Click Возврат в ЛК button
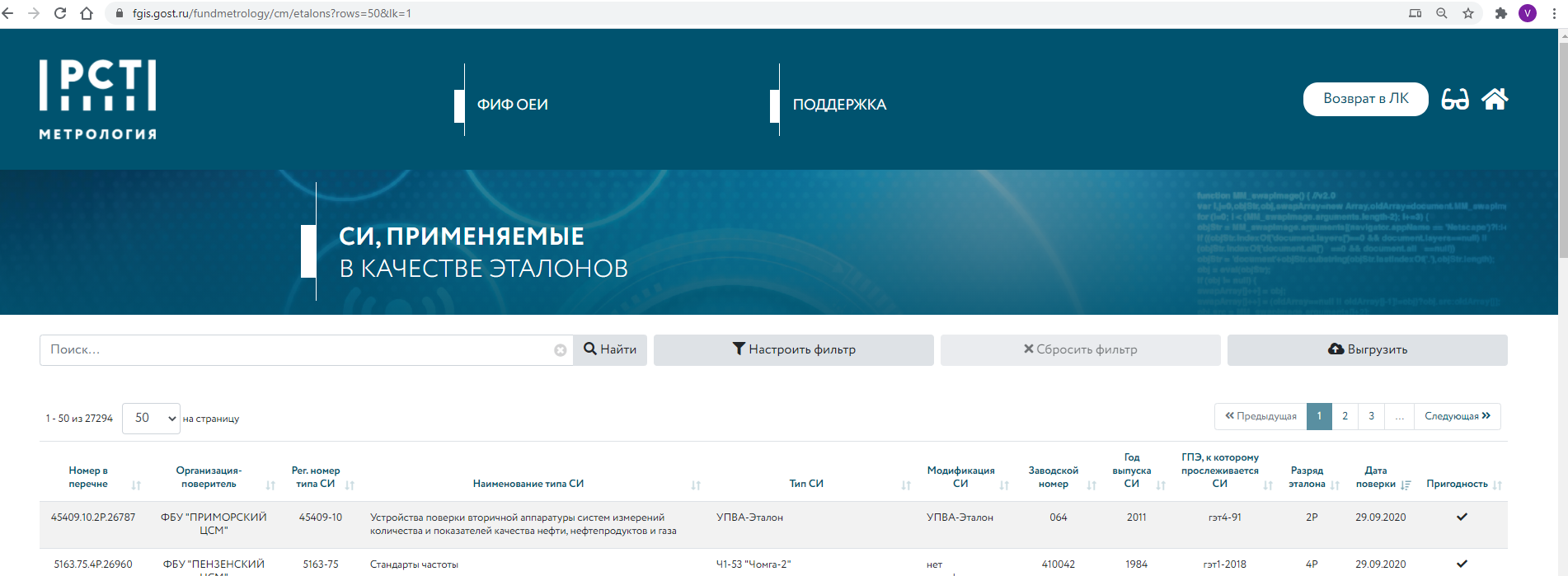Image resolution: width=1568 pixels, height=576 pixels. [1365, 99]
